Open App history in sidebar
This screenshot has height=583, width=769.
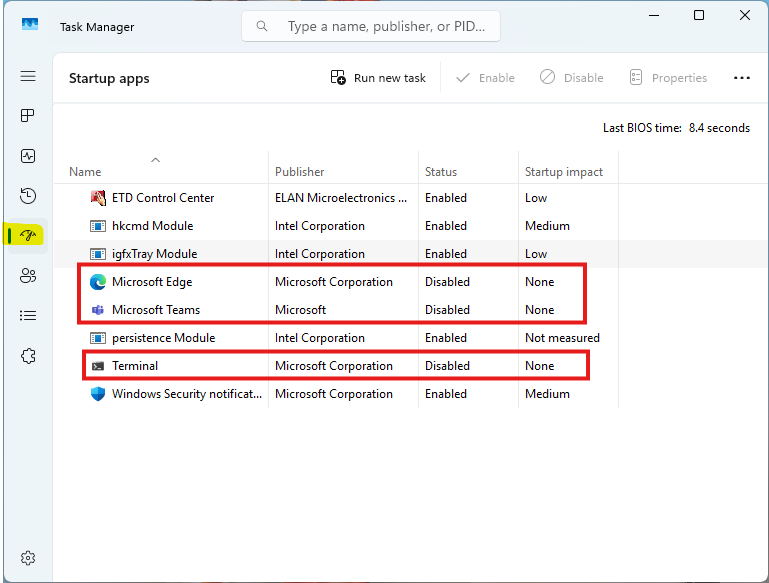tap(28, 196)
